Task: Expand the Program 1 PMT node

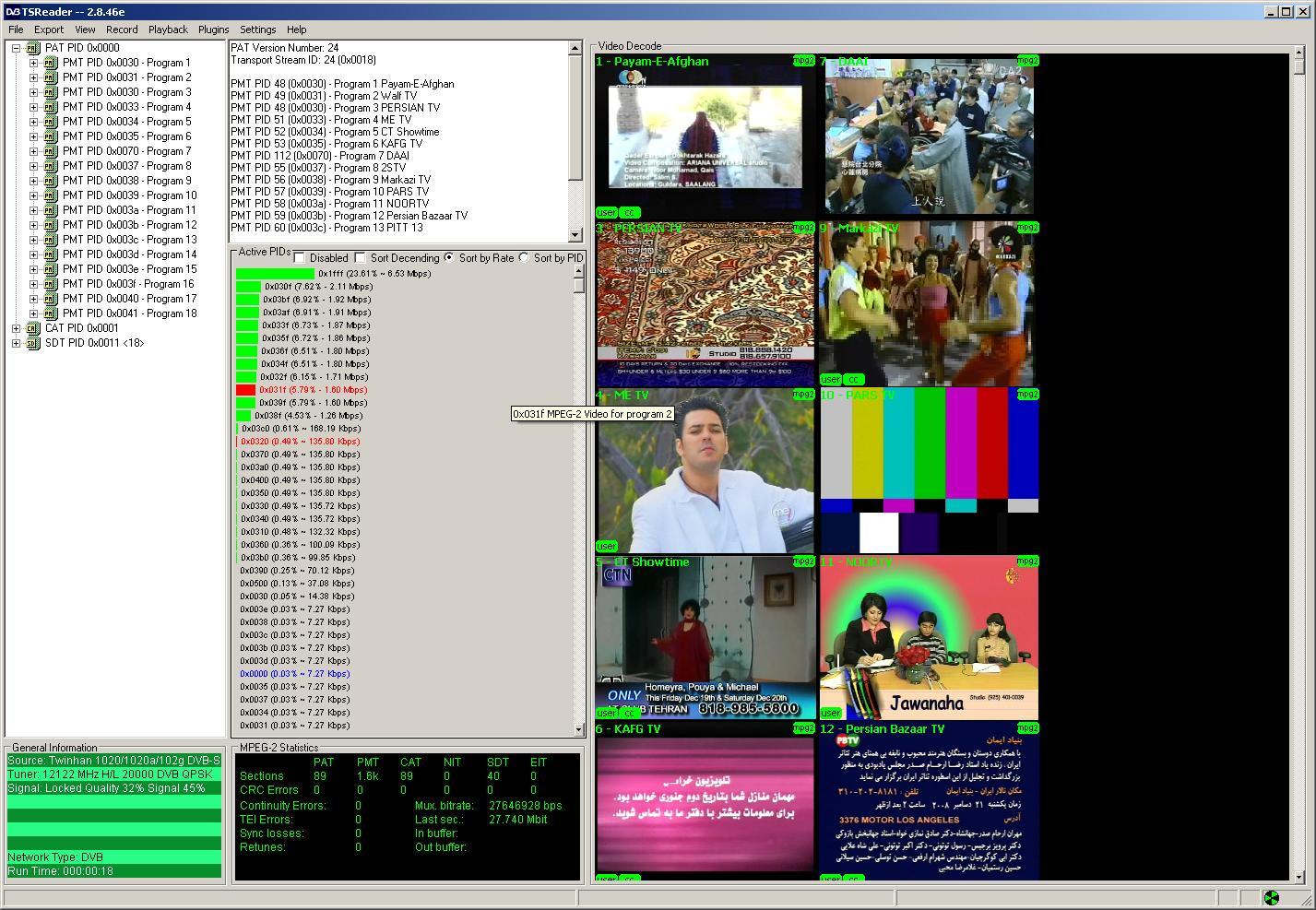Action: 33,63
